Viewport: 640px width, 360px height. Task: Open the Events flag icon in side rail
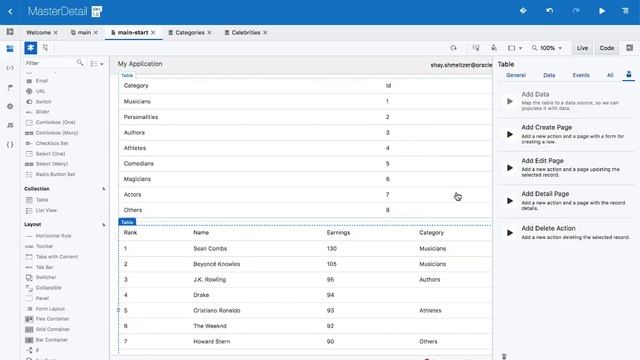[x=10, y=87]
